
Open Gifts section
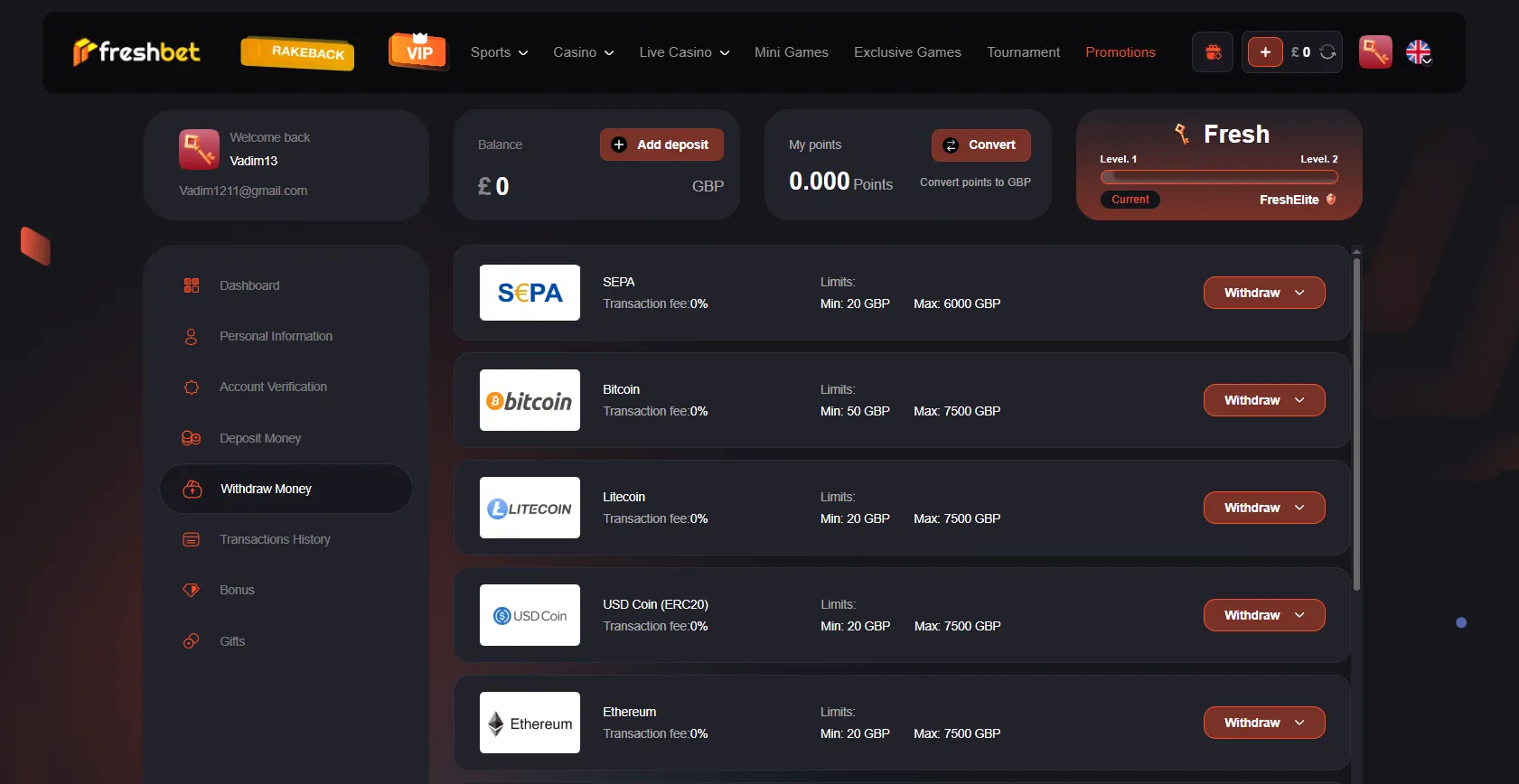(x=286, y=641)
